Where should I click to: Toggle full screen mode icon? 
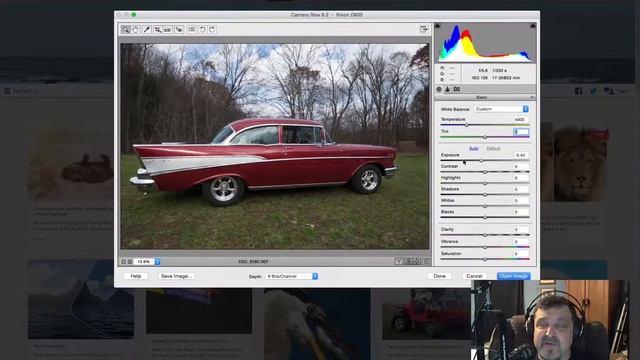coord(424,29)
